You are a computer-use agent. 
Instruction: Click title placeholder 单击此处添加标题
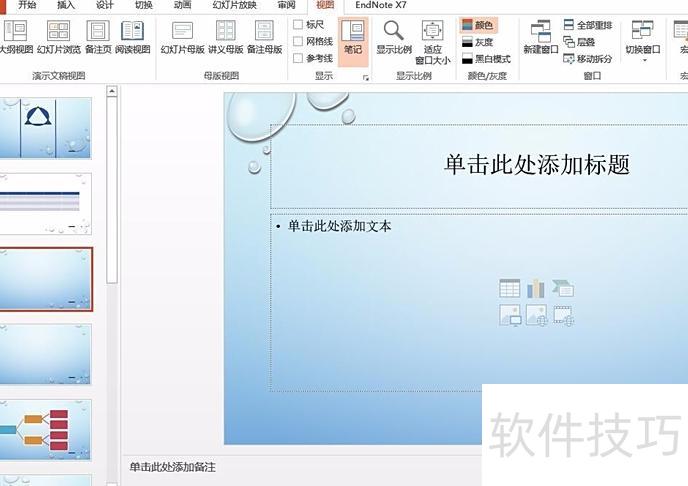pyautogui.click(x=537, y=165)
